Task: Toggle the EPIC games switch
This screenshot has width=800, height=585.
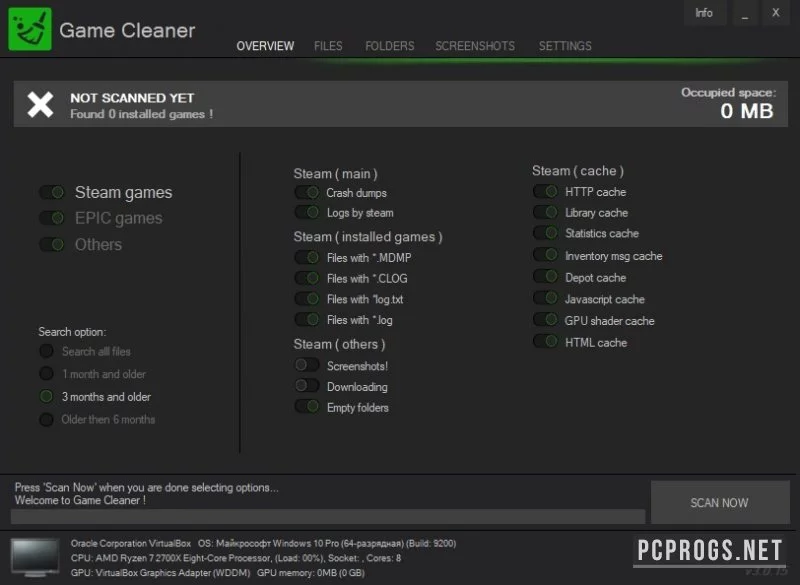Action: (52, 218)
